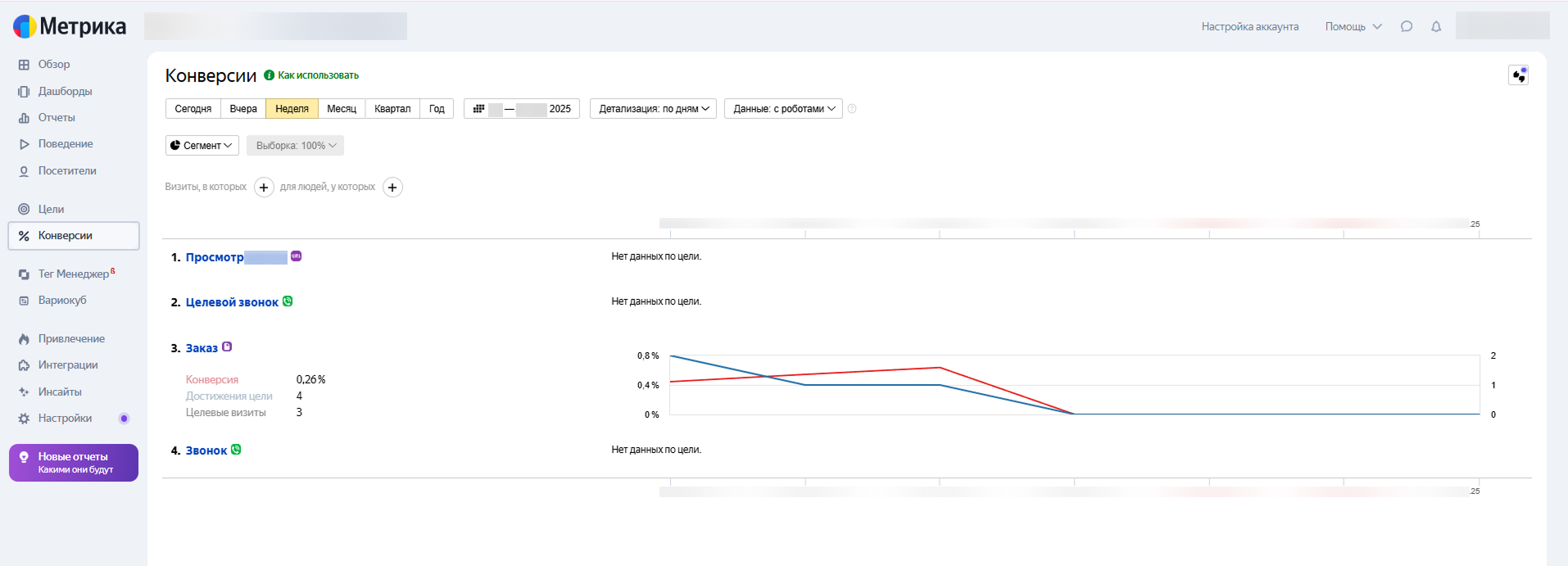Click the top-right assistant icon
Image resolution: width=1568 pixels, height=566 pixels.
tap(1519, 75)
